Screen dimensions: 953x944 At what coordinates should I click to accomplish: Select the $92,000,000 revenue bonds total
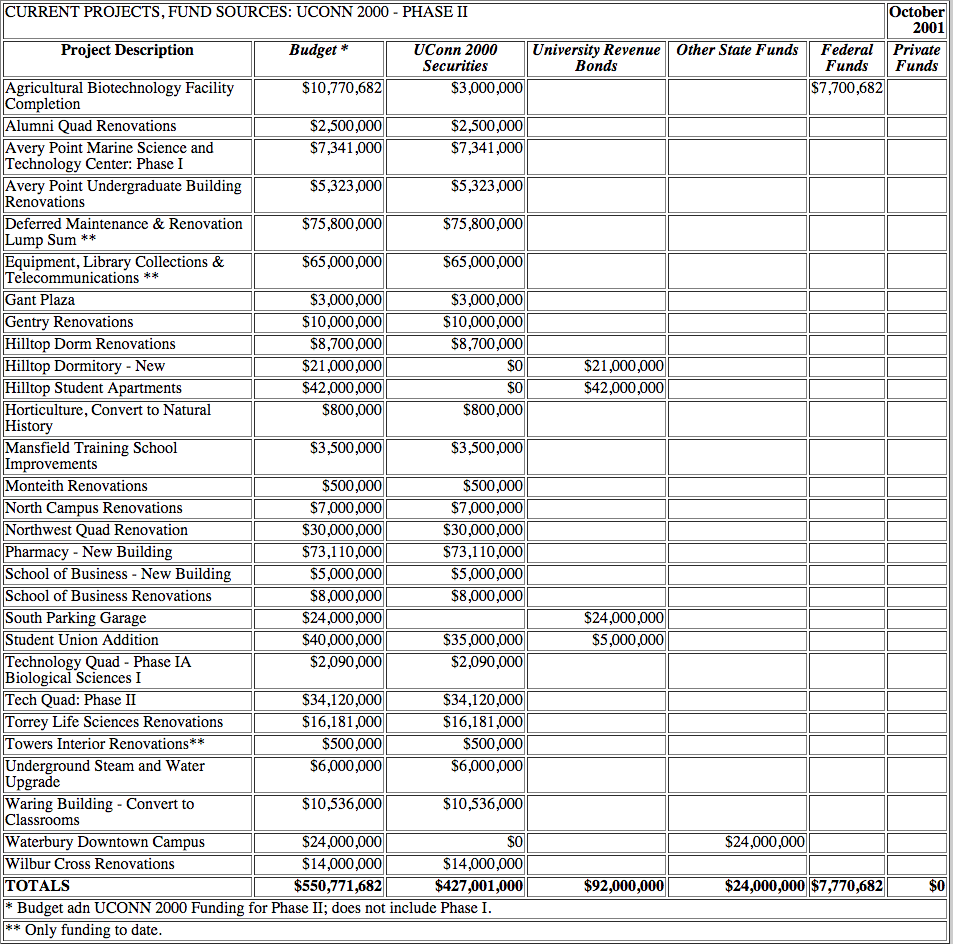point(623,886)
